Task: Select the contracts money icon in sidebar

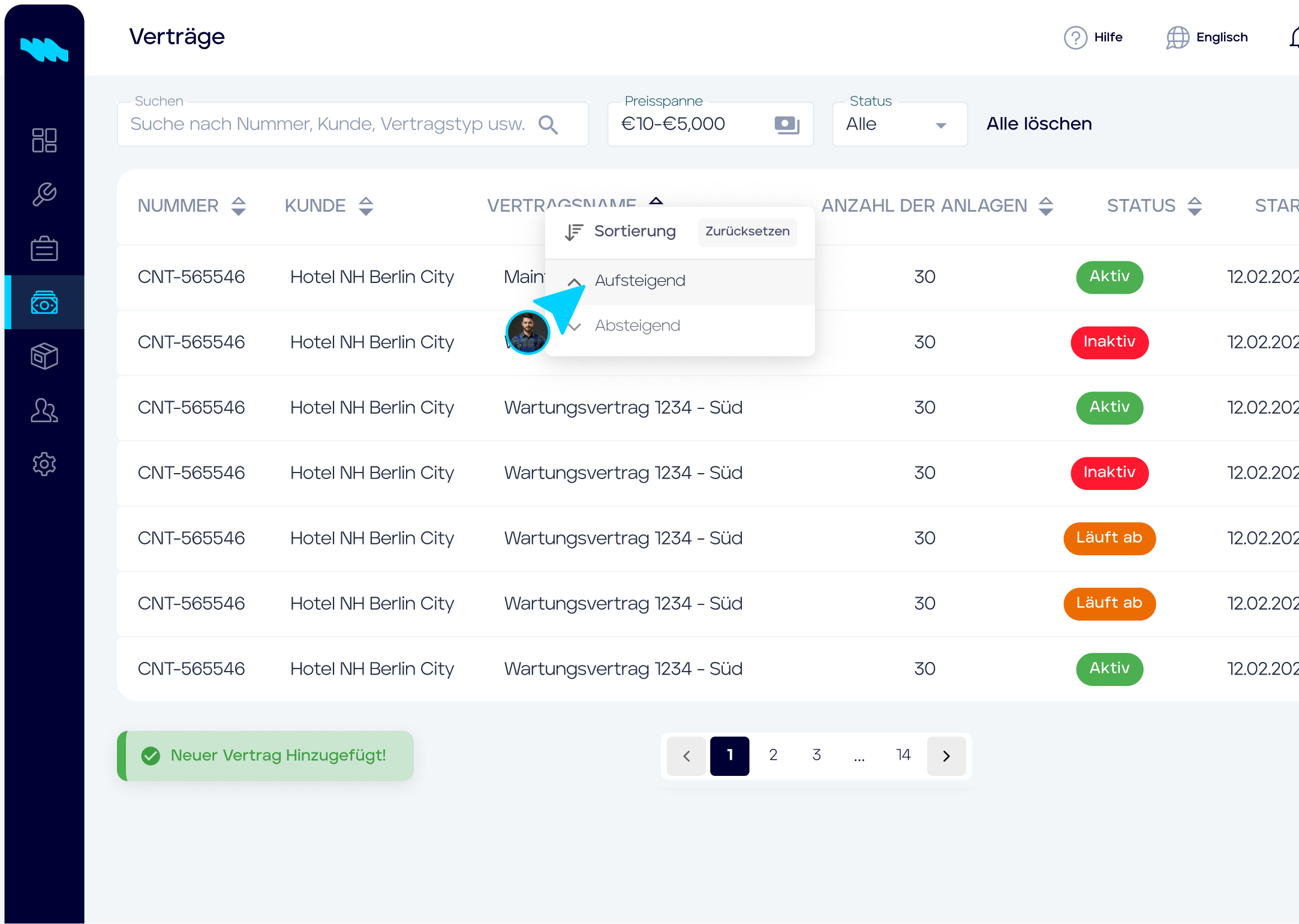Action: [44, 302]
